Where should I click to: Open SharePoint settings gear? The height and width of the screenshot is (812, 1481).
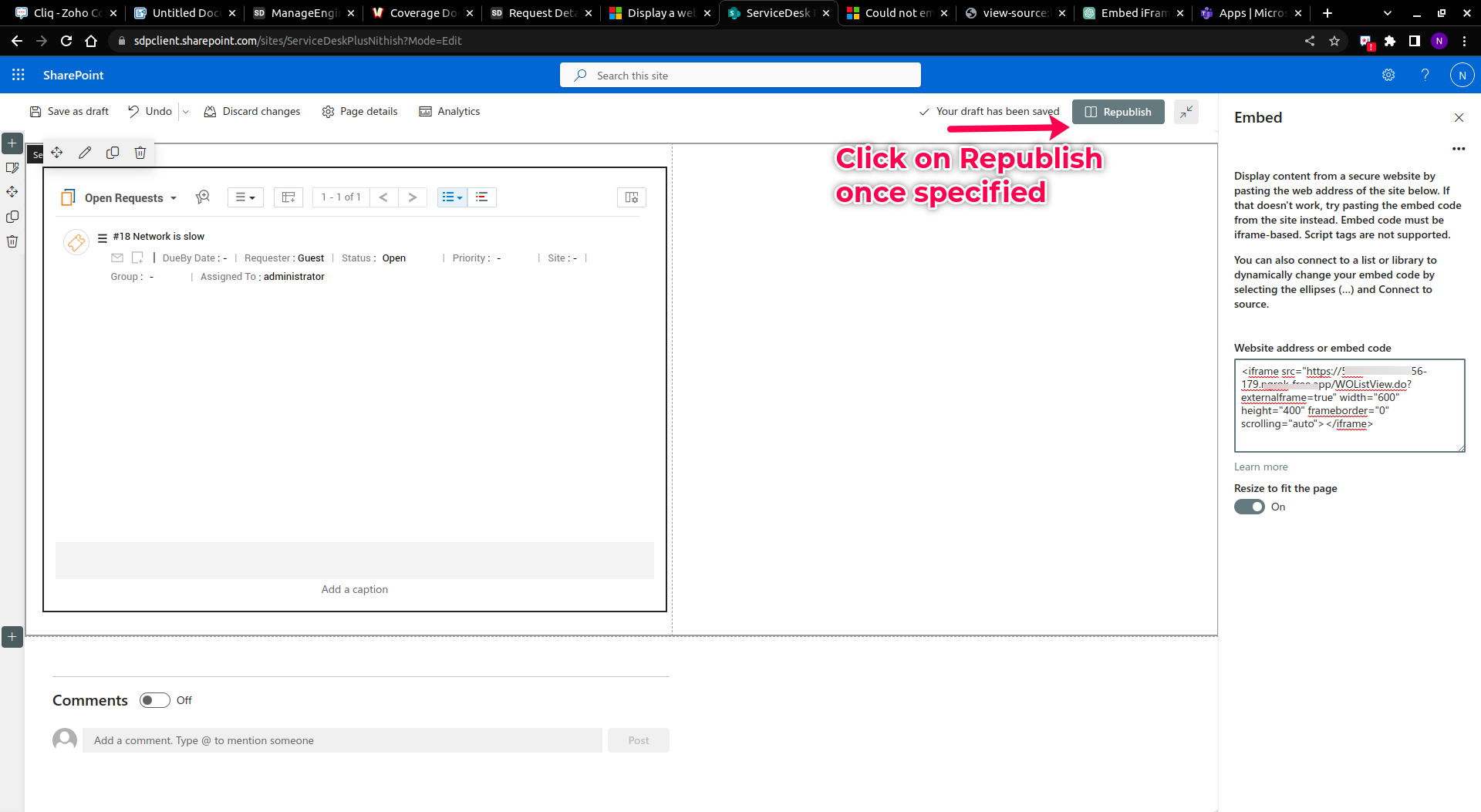(1388, 75)
